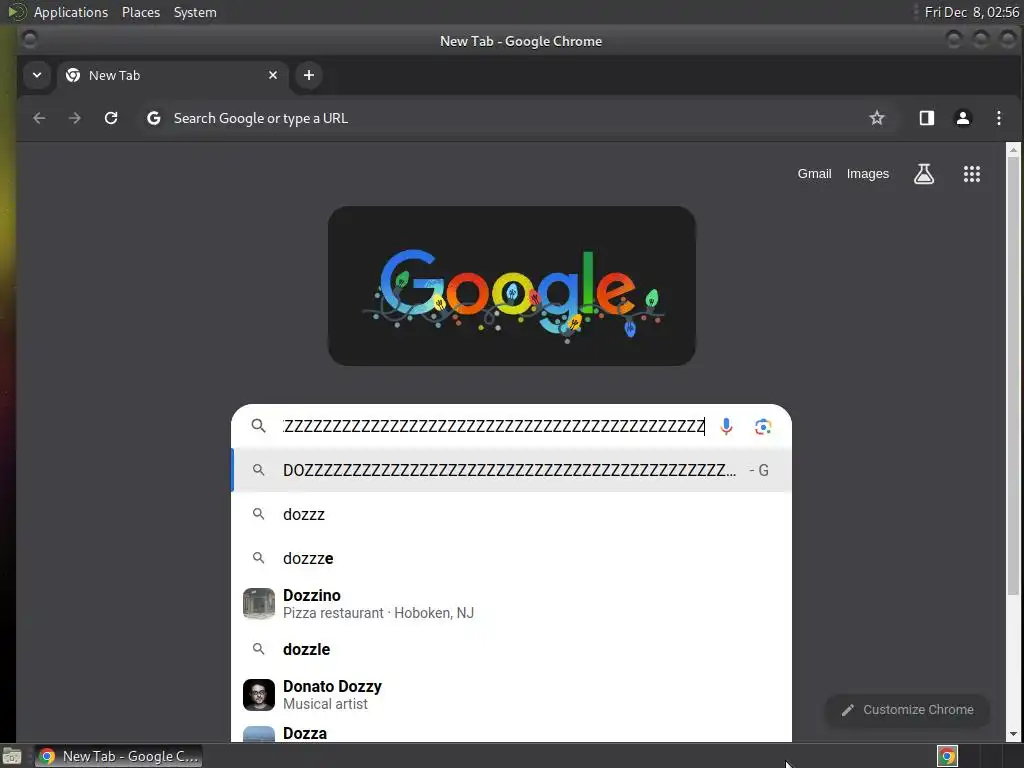1024x768 pixels.
Task: Click the scrollbar up arrow
Action: click(x=1013, y=150)
